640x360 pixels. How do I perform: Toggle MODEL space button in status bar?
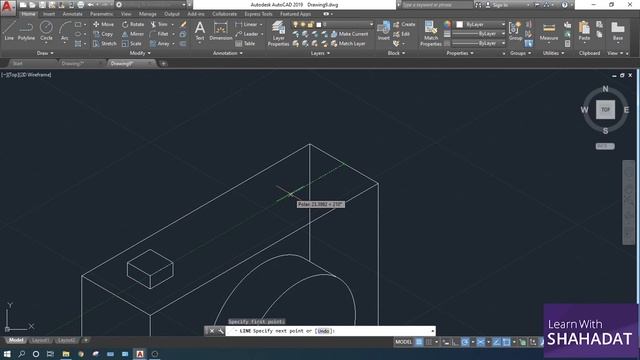pos(403,342)
